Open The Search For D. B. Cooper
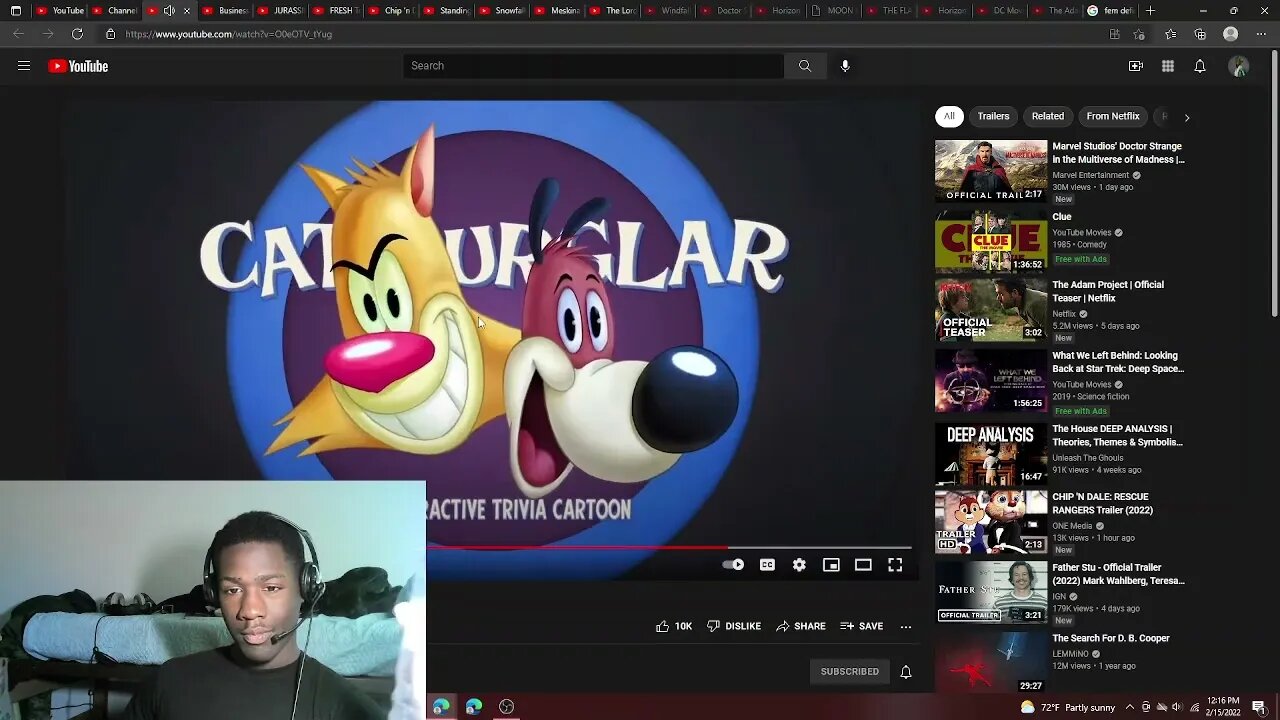1280x720 pixels. tap(1111, 638)
